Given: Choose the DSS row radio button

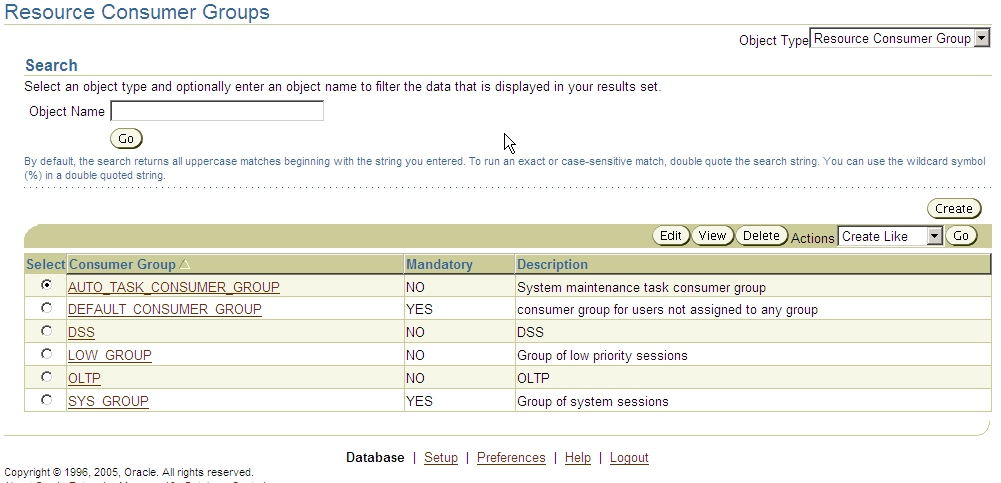Looking at the screenshot, I should click(x=46, y=331).
